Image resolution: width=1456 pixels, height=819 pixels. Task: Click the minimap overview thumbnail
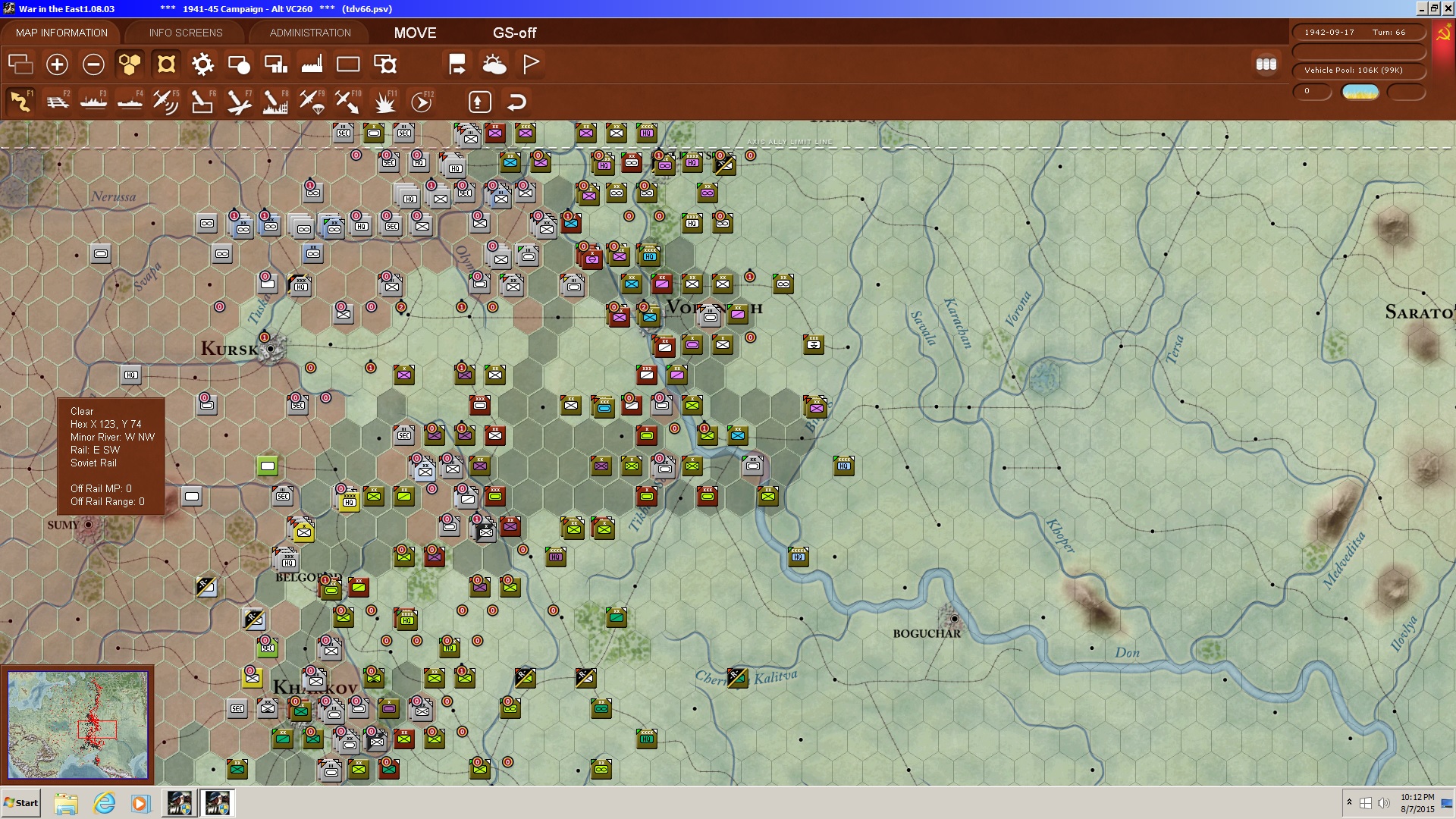(77, 724)
